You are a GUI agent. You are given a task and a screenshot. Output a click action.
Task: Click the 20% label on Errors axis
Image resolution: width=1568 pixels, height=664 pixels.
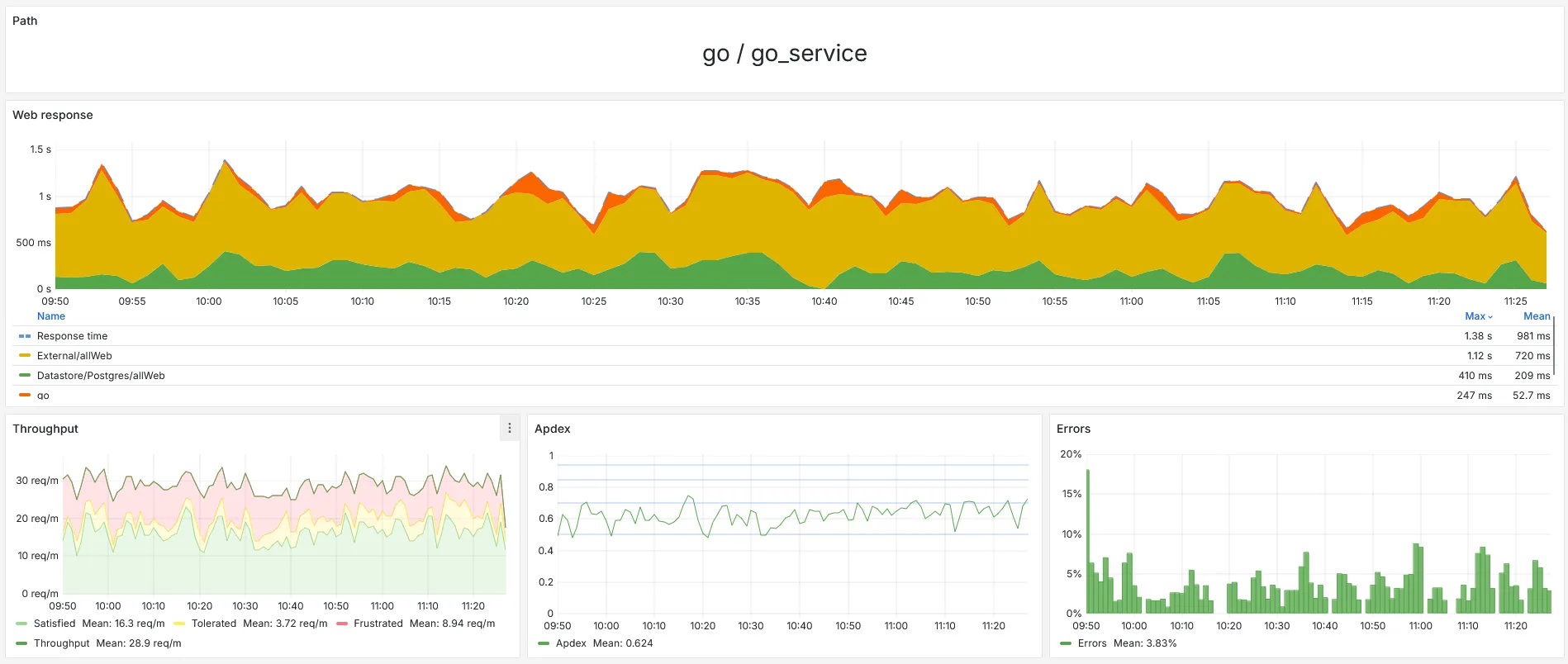coord(1071,454)
